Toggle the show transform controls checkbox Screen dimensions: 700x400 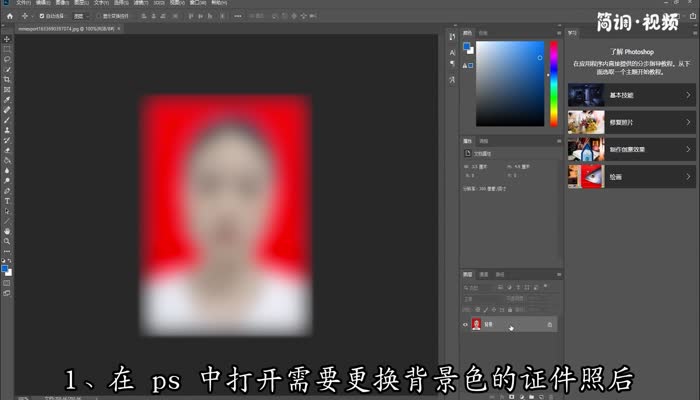click(99, 16)
